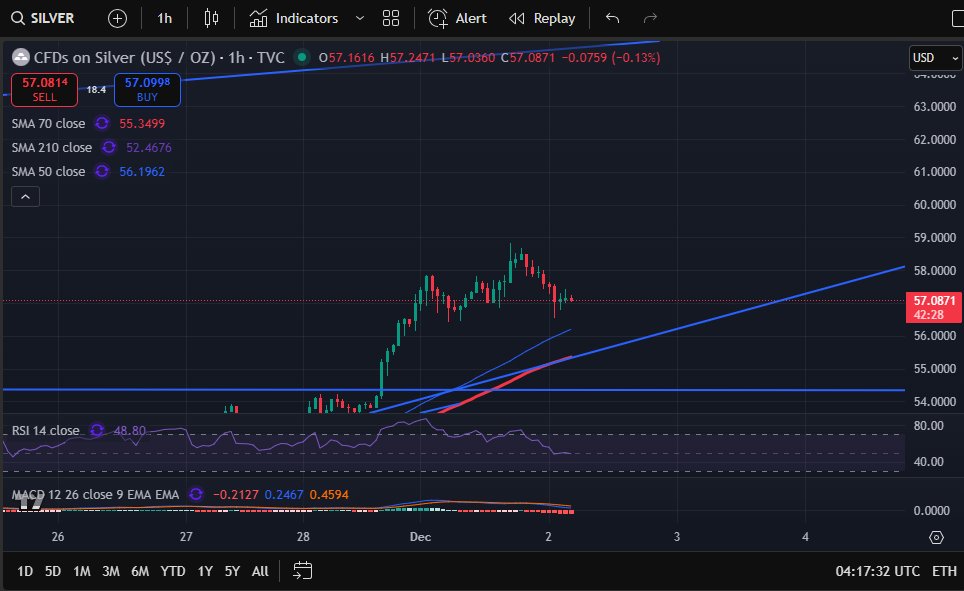Collapse the indicator legend arrow
Screen dimensions: 964x591
click(x=26, y=196)
